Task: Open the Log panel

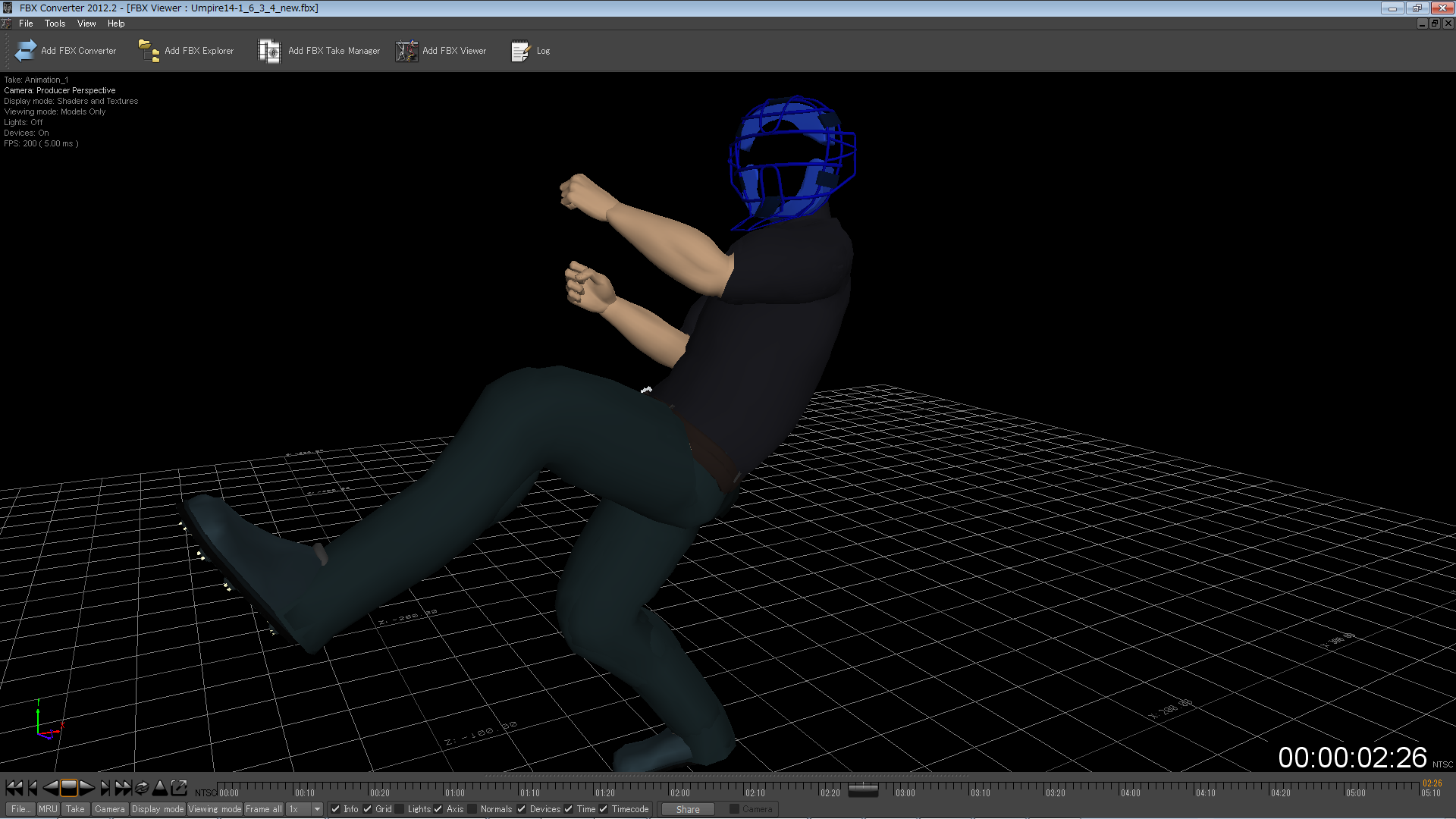Action: pyautogui.click(x=531, y=51)
